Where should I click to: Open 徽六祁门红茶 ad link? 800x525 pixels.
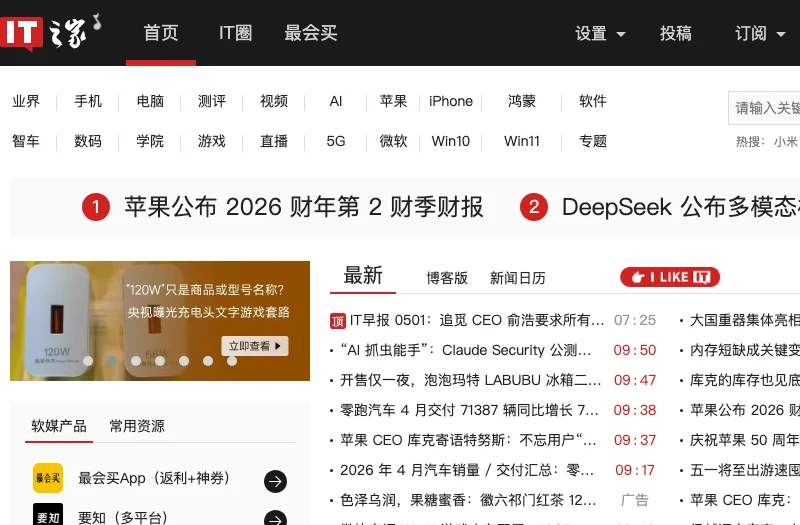(468, 500)
